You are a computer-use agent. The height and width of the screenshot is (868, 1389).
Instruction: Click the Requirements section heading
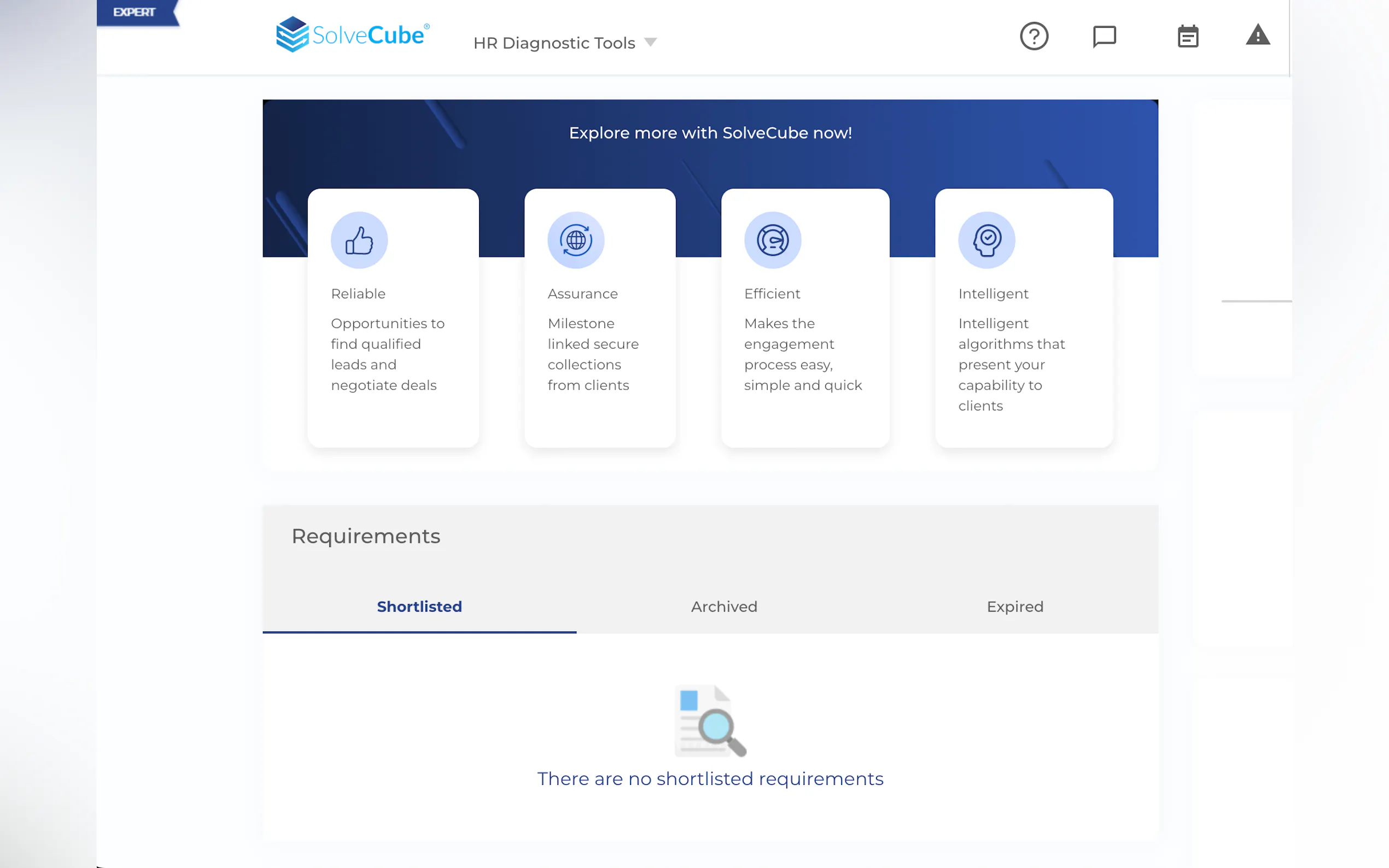coord(366,536)
